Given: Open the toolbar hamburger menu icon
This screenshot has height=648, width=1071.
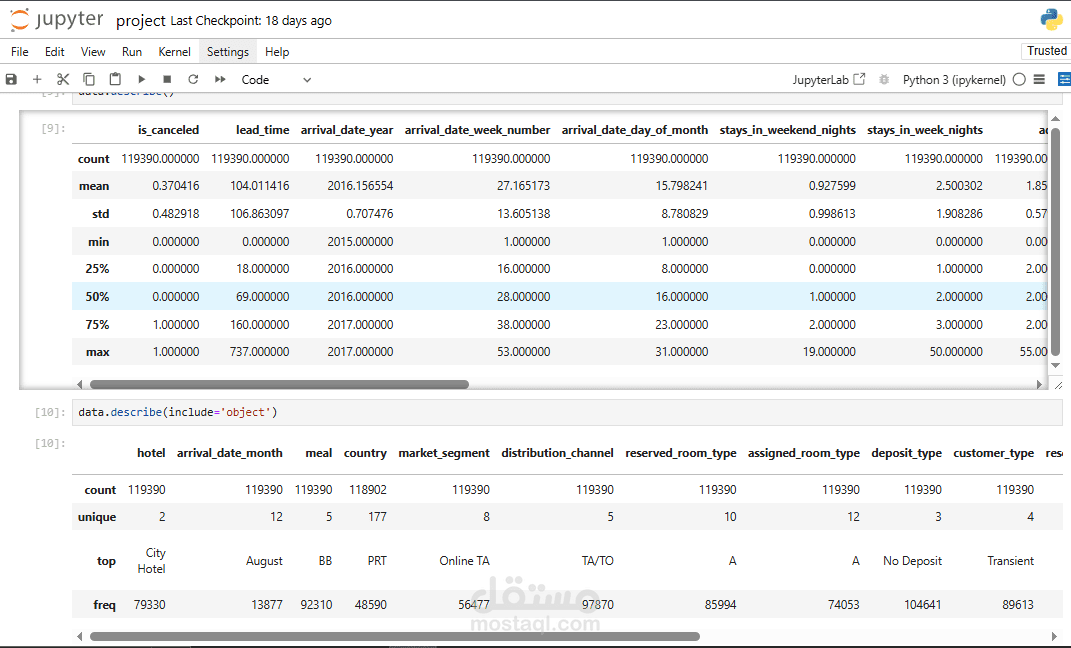Looking at the screenshot, I should coord(1040,79).
